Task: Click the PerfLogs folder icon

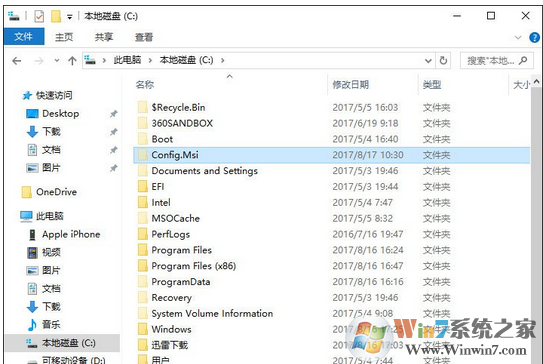Action: (143, 234)
